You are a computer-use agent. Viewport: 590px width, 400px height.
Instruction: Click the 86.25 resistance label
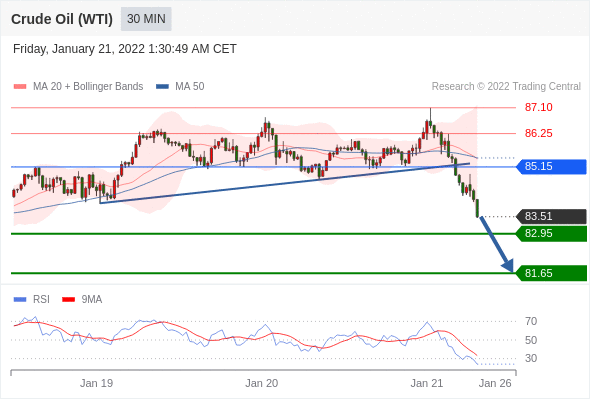(x=538, y=133)
